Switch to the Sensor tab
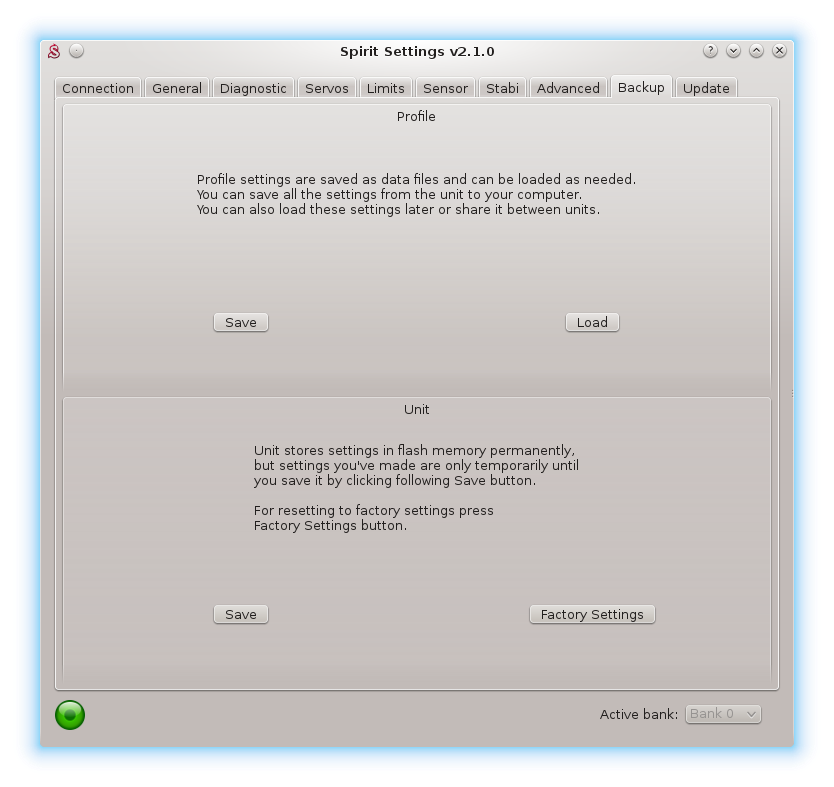834x787 pixels. pos(445,88)
